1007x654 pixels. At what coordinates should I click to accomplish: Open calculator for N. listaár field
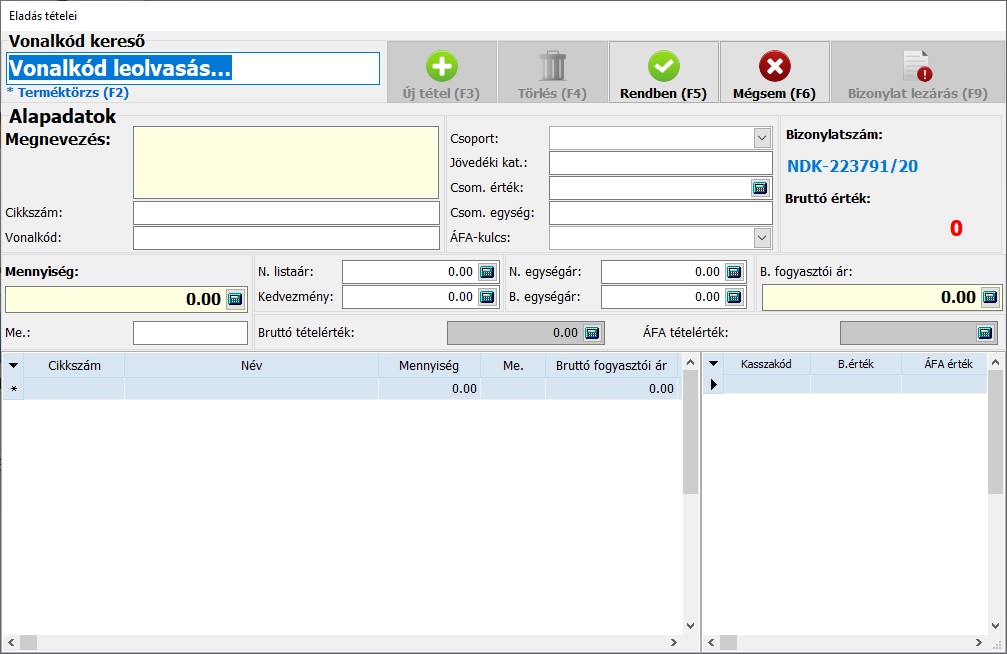coord(487,272)
